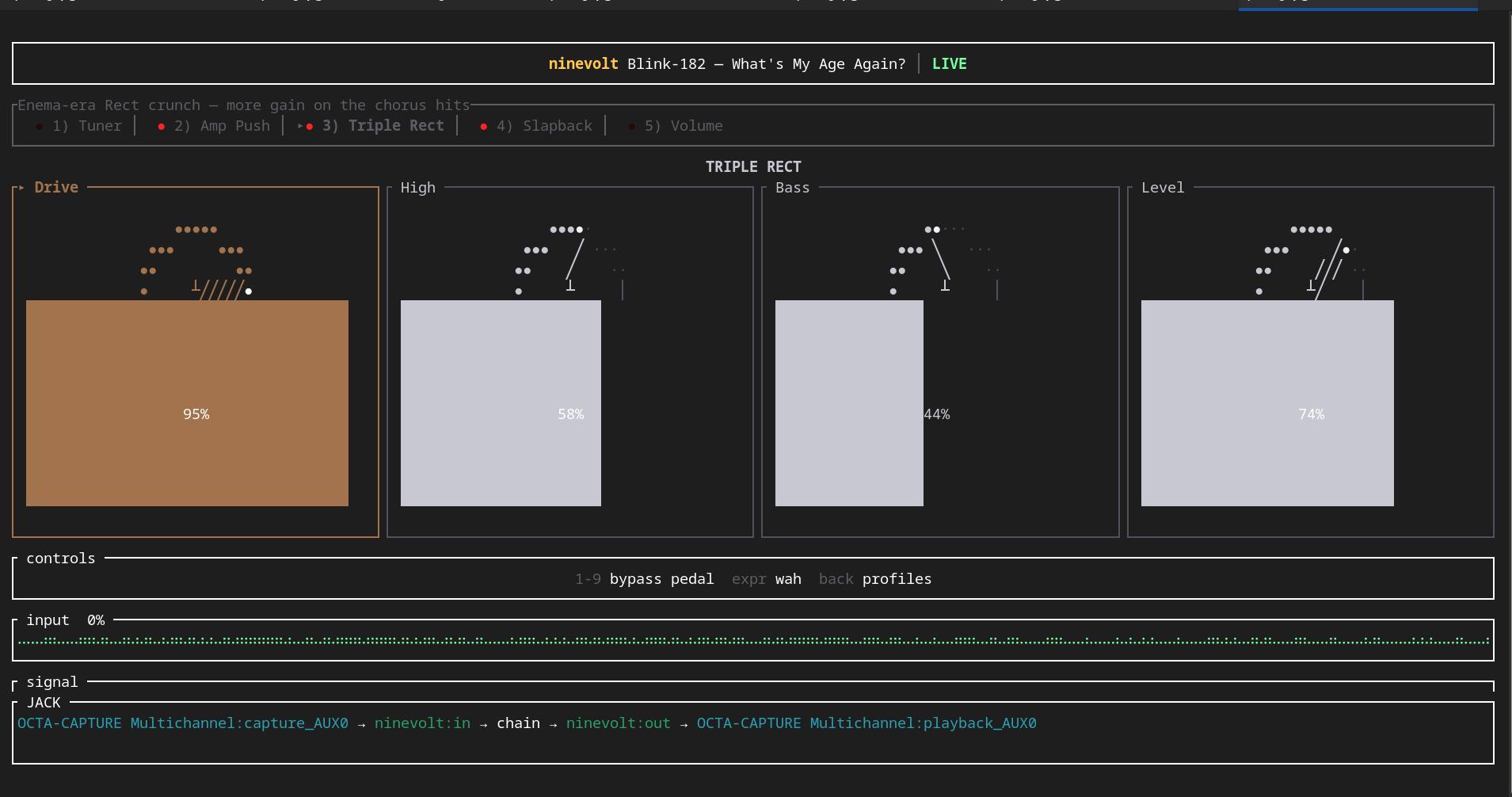Click the input level meter waveform

[753, 640]
